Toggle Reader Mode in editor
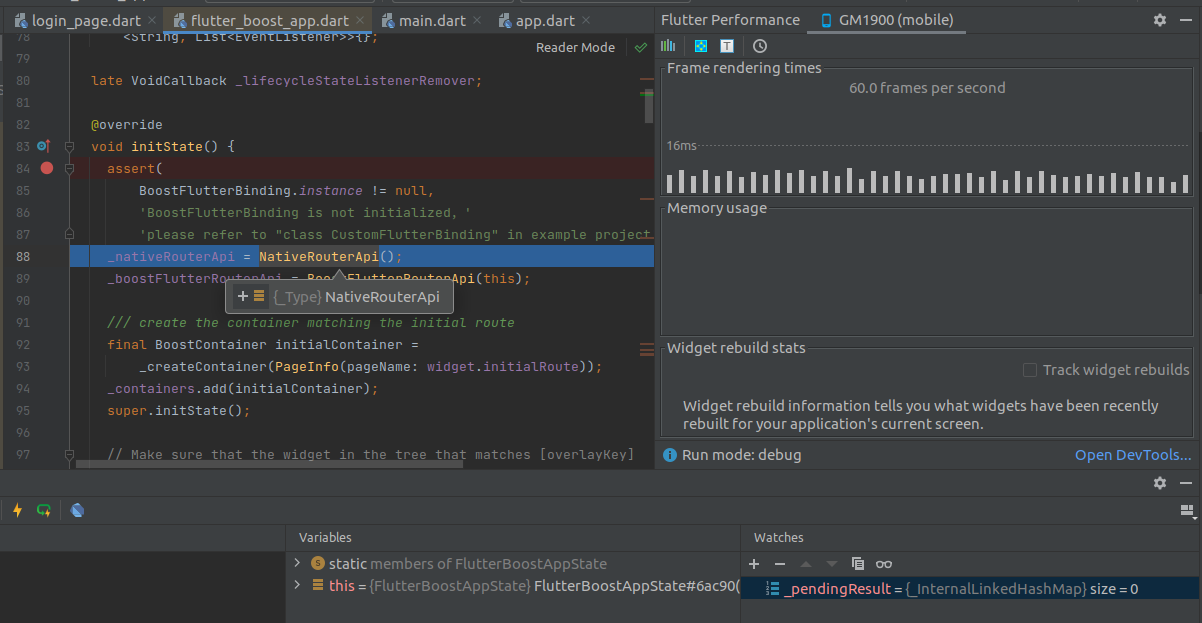This screenshot has height=623, width=1202. [575, 47]
